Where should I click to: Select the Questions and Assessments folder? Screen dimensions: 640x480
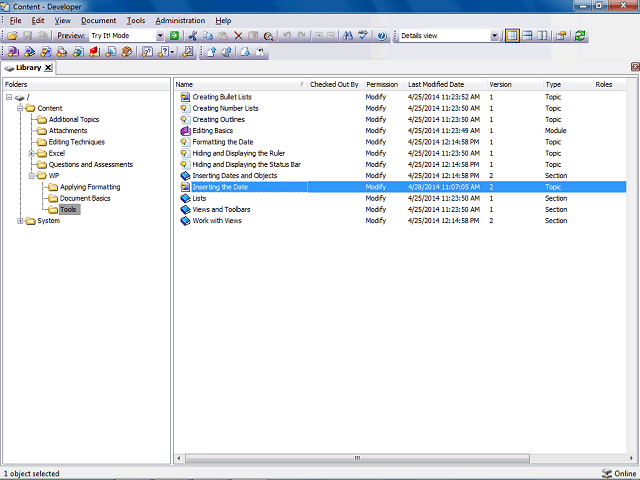(x=91, y=164)
